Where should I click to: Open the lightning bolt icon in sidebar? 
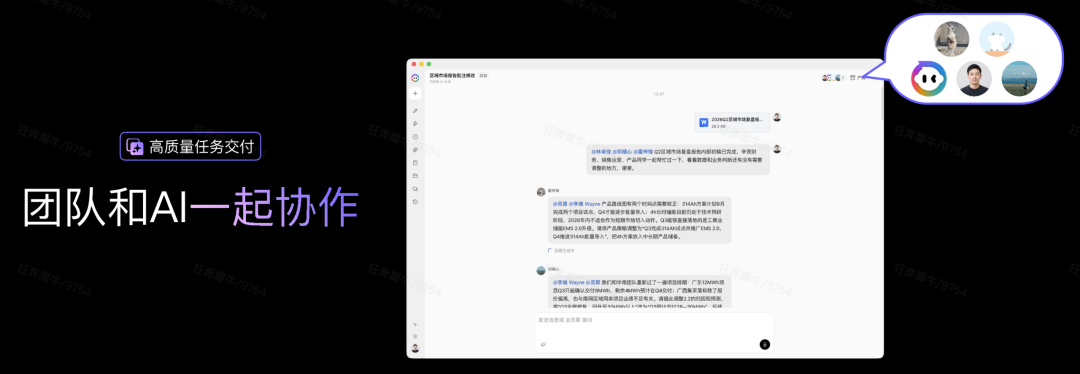pos(415,123)
